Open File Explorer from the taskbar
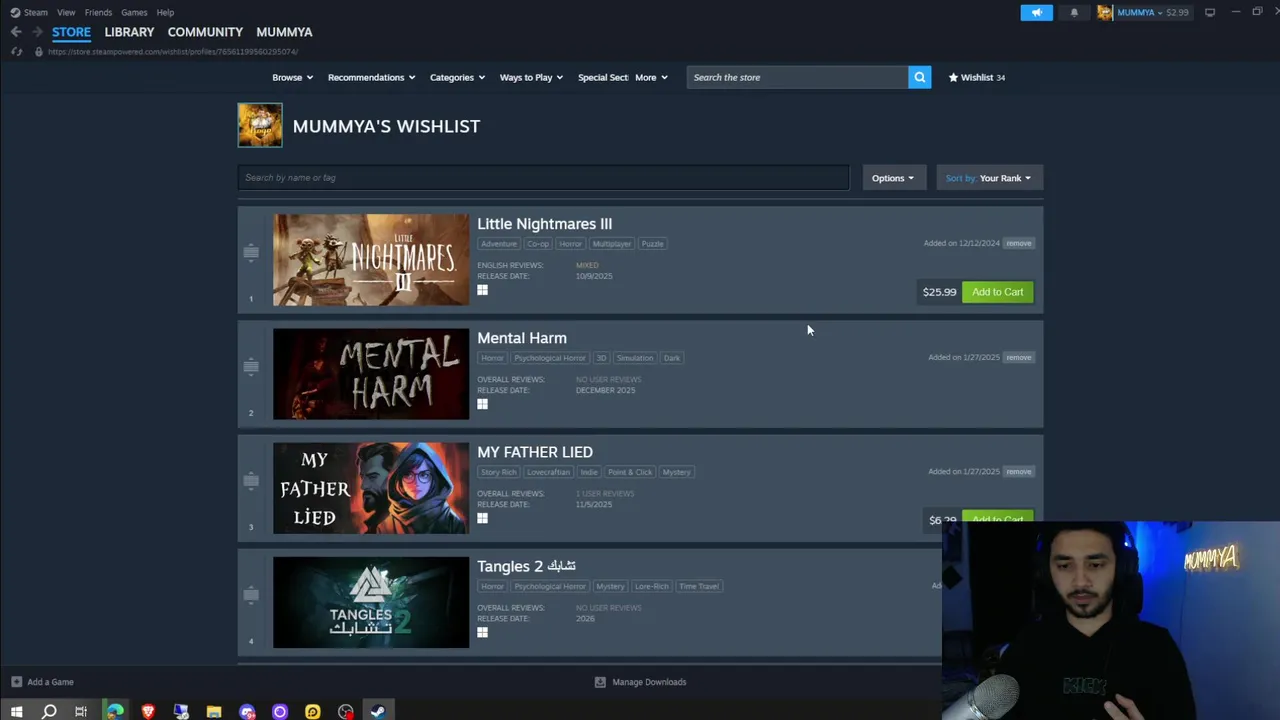The image size is (1280, 720). click(214, 712)
